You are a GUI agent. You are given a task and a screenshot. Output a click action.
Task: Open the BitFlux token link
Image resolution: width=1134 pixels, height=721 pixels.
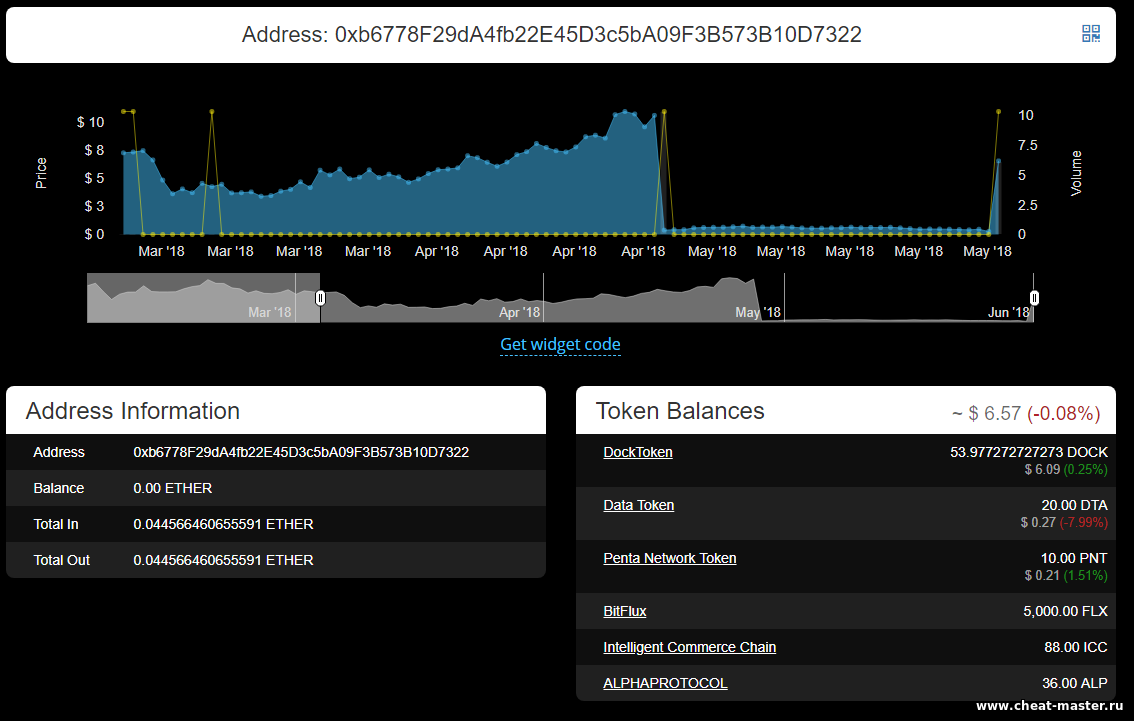click(625, 611)
